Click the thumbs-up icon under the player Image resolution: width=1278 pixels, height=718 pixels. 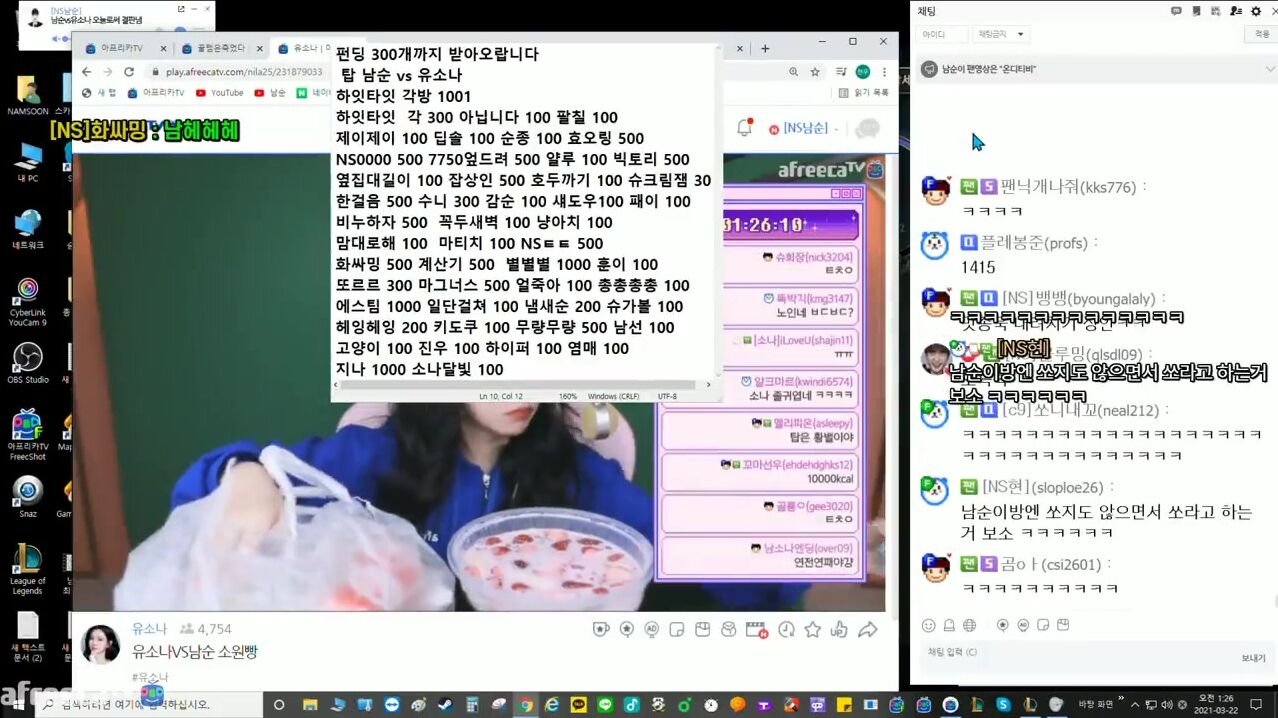click(839, 629)
